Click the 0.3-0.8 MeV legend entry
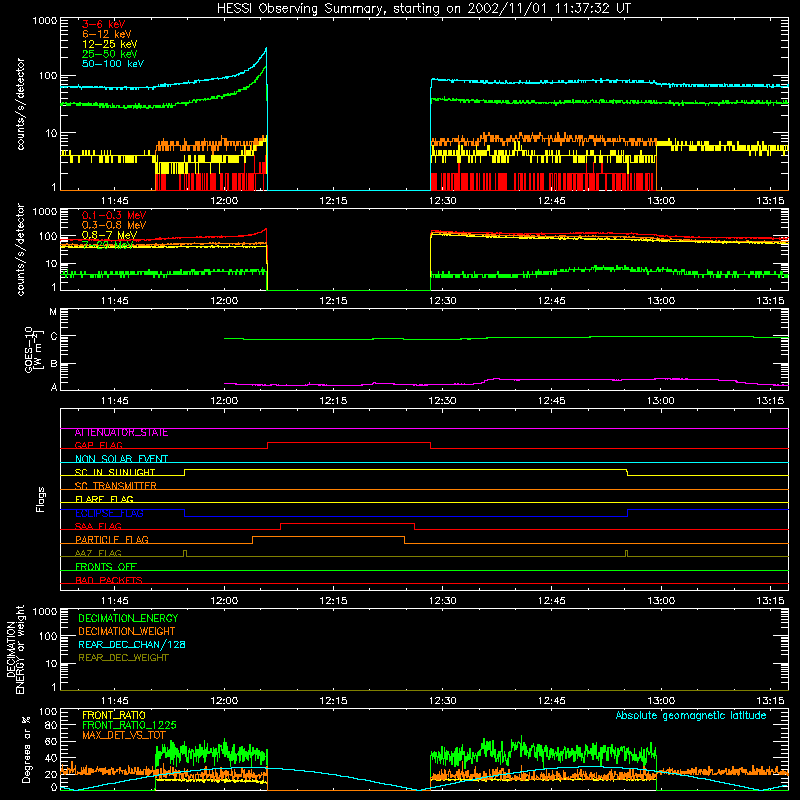Image resolution: width=800 pixels, height=800 pixels. (114, 225)
